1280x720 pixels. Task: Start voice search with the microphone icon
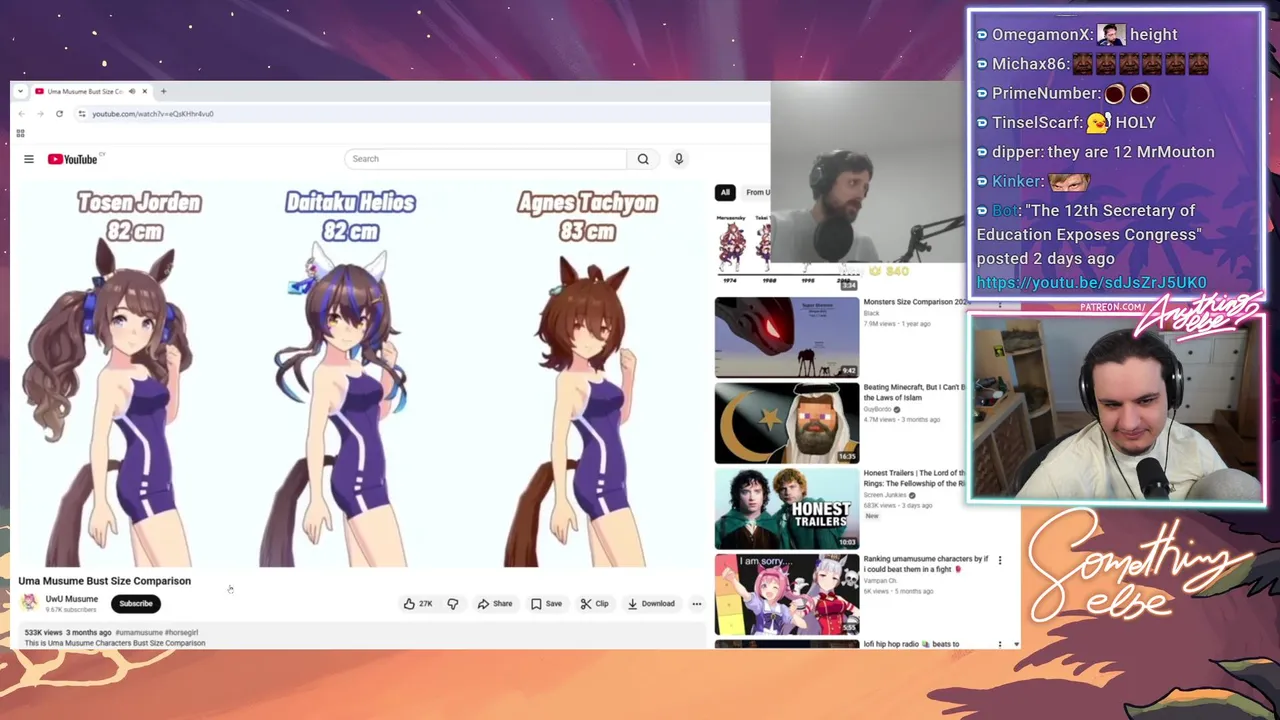(678, 159)
